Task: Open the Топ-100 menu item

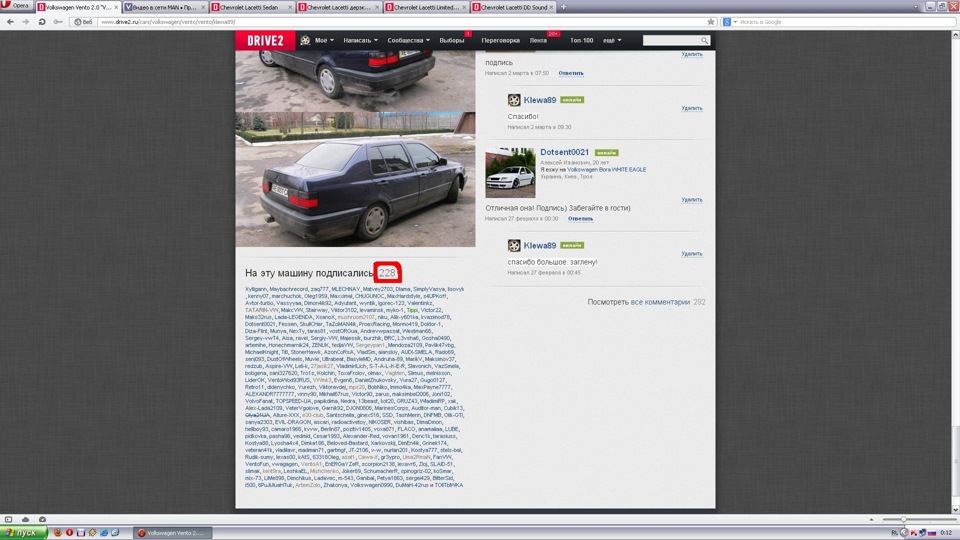Action: pyautogui.click(x=582, y=40)
